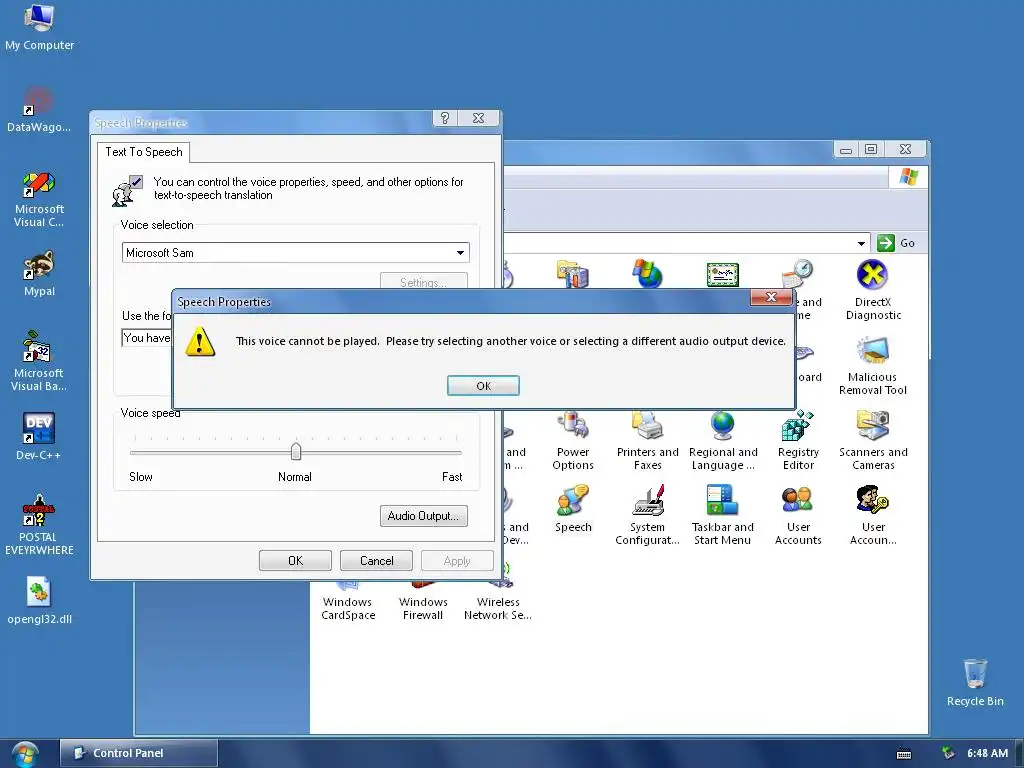This screenshot has width=1024, height=768.
Task: Minimize the Control Panel window
Action: point(846,150)
